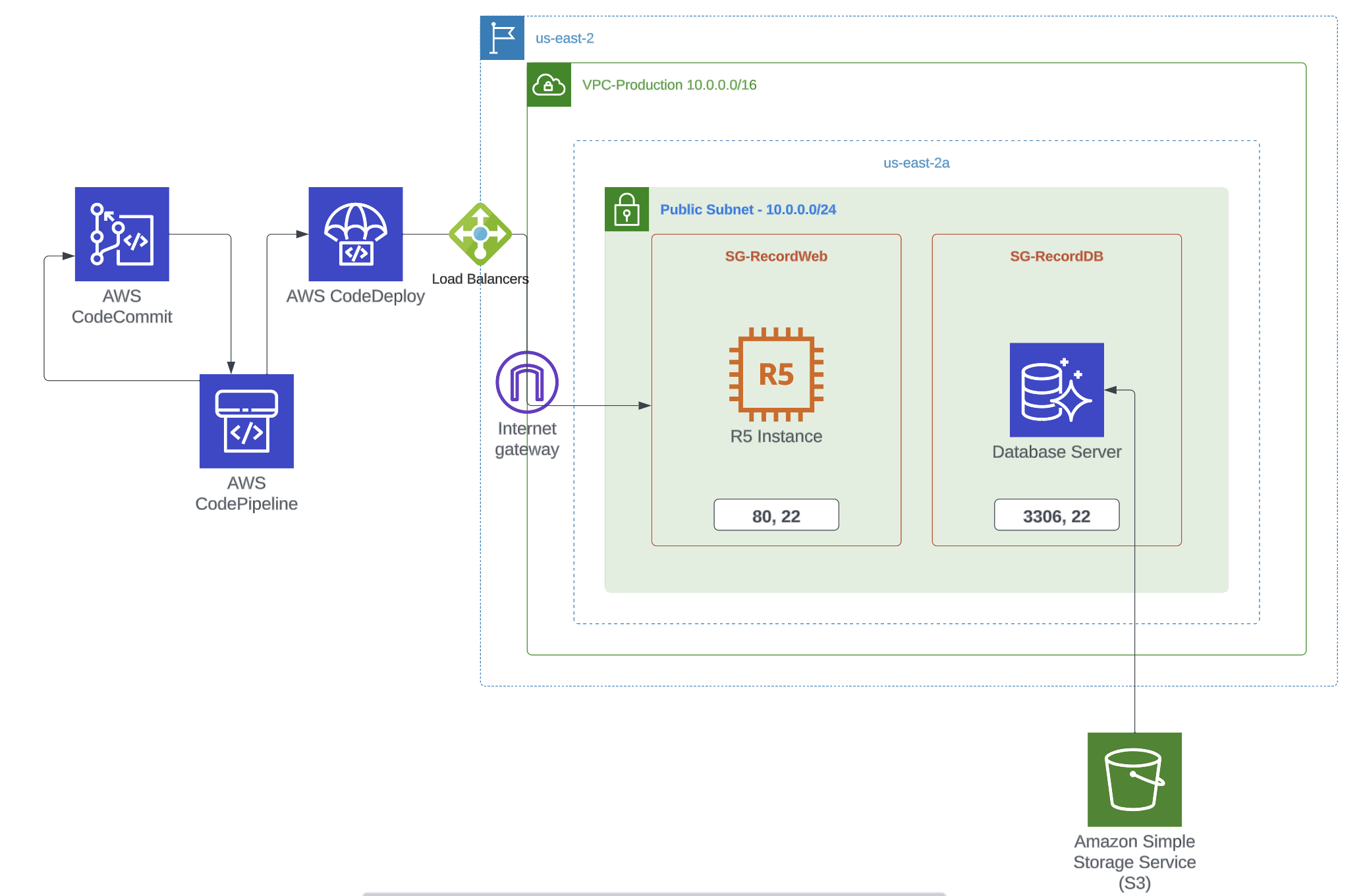
Task: Click the Public Subnet padlock icon
Action: pos(626,210)
